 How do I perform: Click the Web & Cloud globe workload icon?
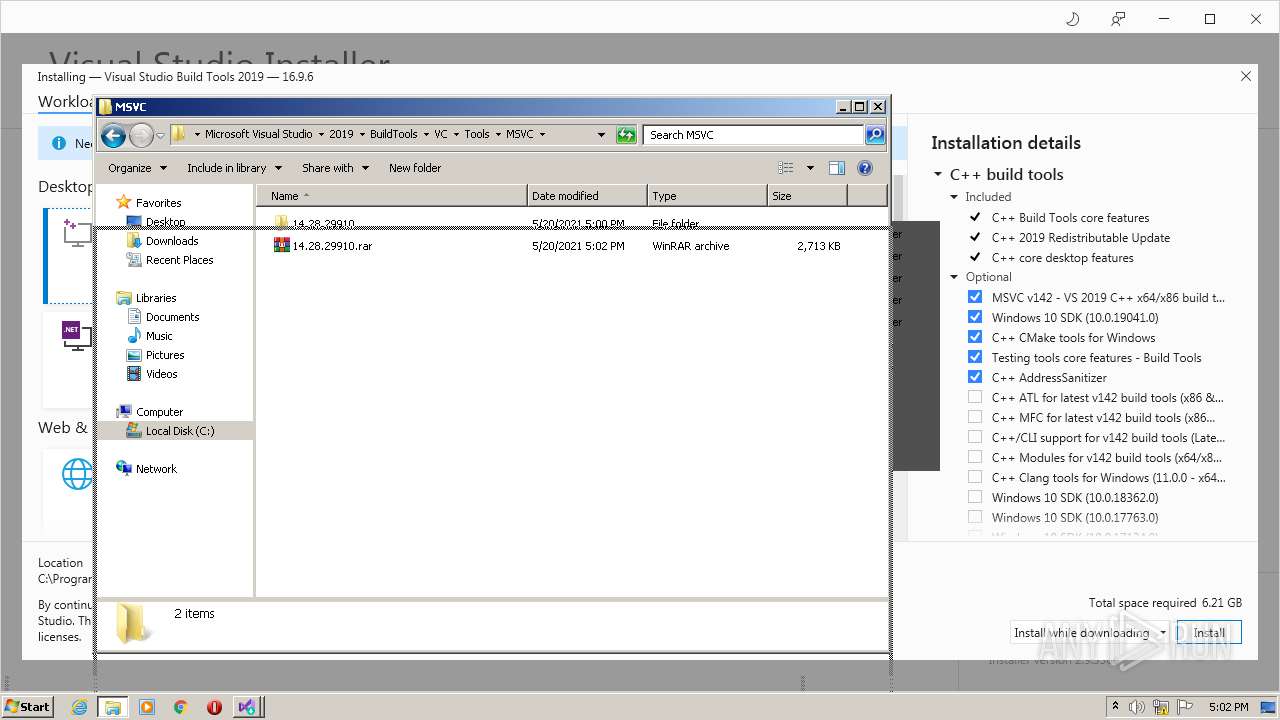pos(77,474)
